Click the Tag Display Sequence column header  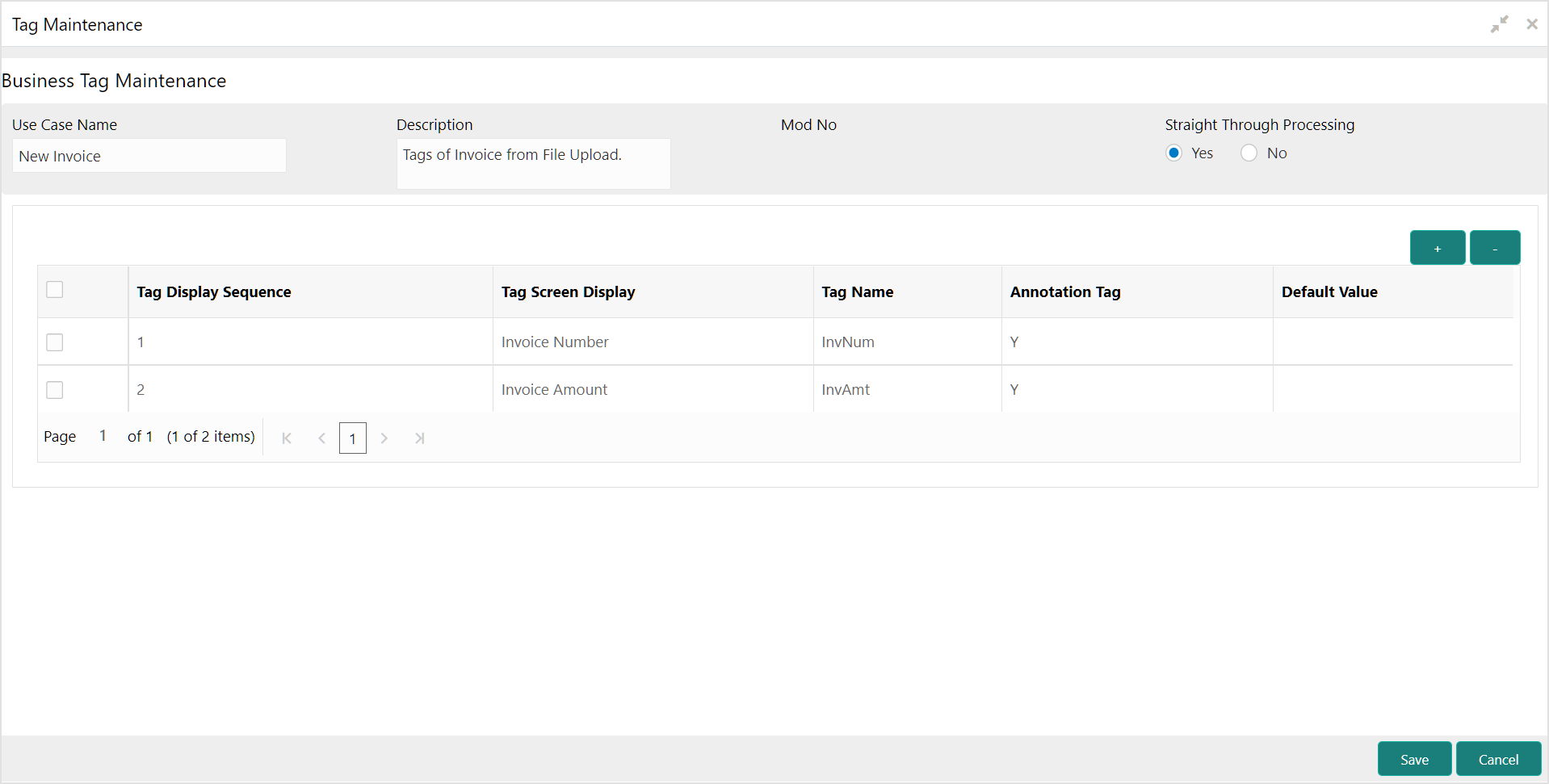214,292
